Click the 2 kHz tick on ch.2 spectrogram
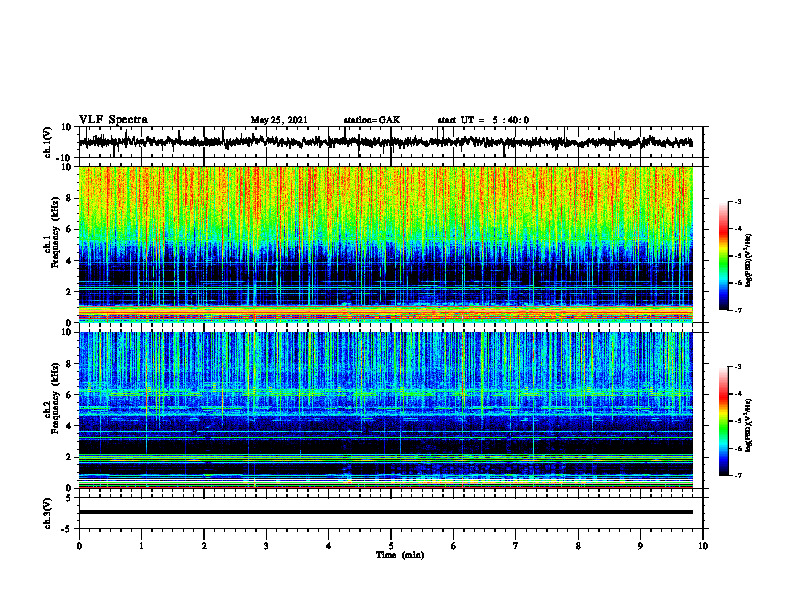792x612 pixels. click(69, 457)
